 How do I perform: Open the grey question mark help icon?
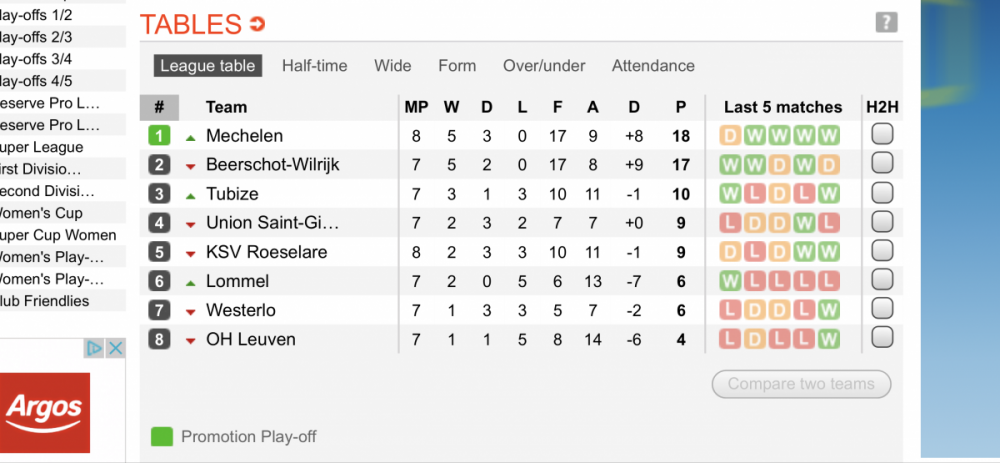[886, 22]
